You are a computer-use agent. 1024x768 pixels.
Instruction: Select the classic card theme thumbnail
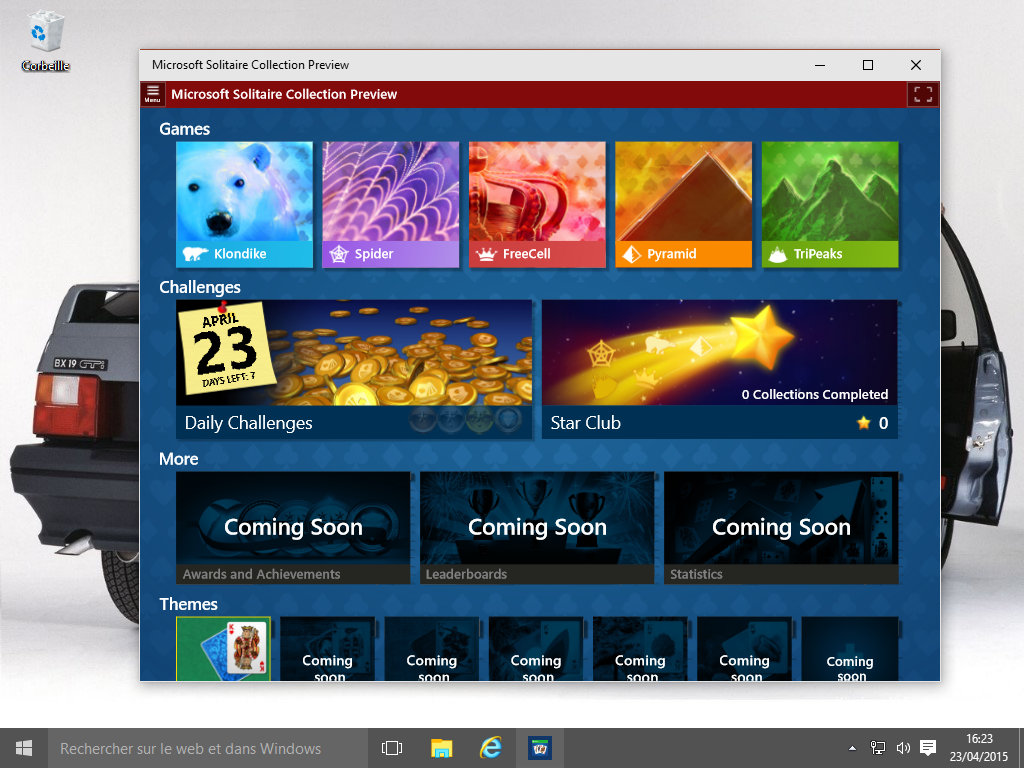tap(224, 648)
